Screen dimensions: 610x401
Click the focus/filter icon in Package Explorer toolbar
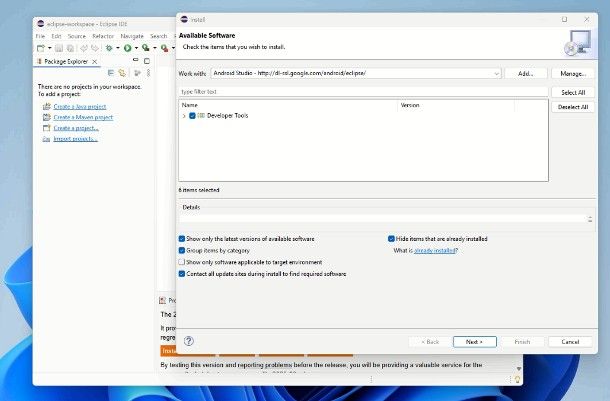tap(137, 73)
